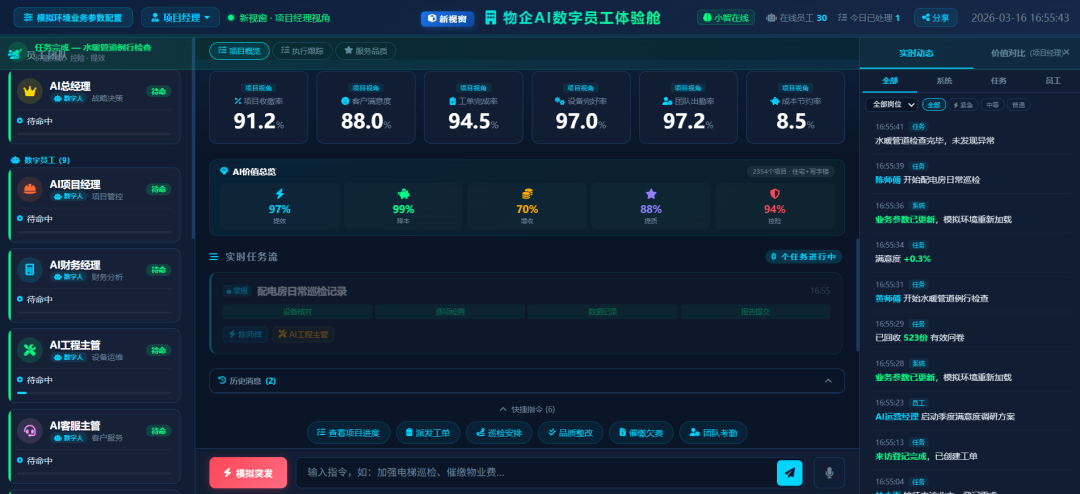The height and width of the screenshot is (494, 1080).
Task: Switch to the 项目概览 tab
Action: pyautogui.click(x=240, y=50)
